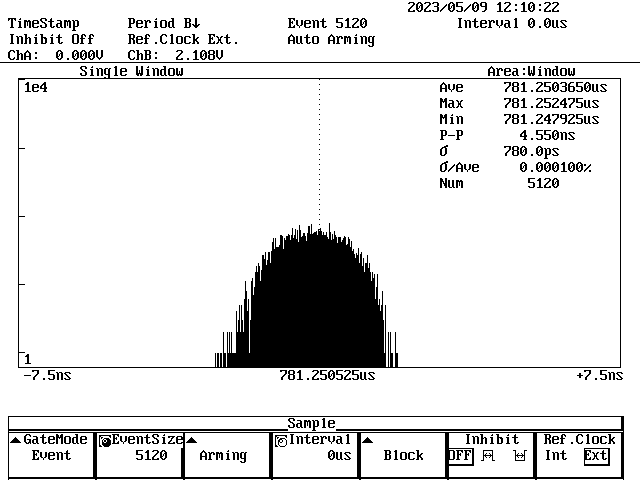
Task: Click the EventSize rotary knob icon
Action: click(x=105, y=440)
